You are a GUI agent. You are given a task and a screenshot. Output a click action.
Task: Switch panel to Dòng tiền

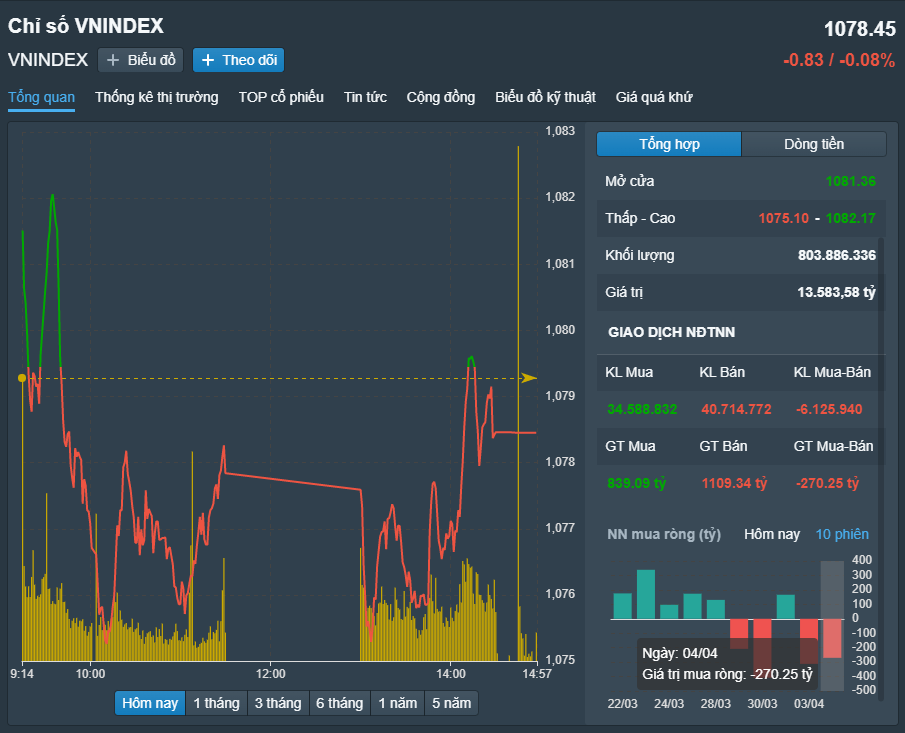(x=814, y=144)
